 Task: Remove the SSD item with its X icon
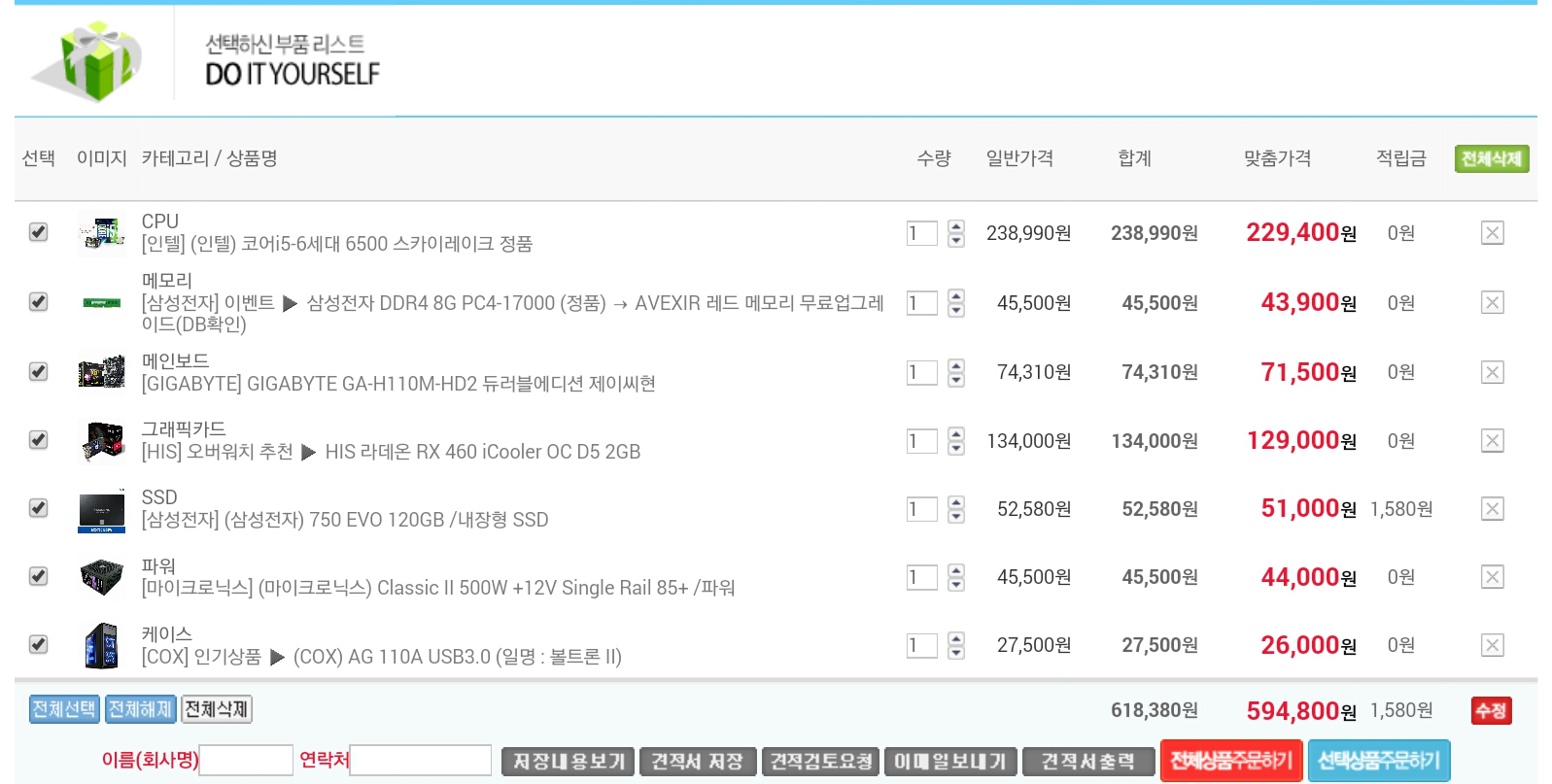pyautogui.click(x=1492, y=509)
